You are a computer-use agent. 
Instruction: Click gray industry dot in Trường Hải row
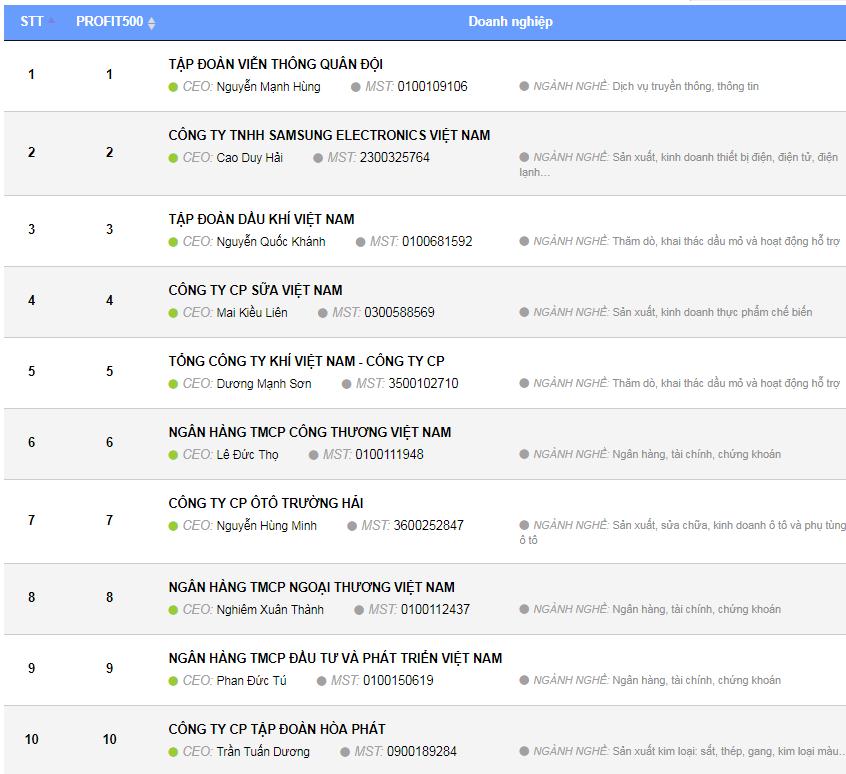(524, 526)
